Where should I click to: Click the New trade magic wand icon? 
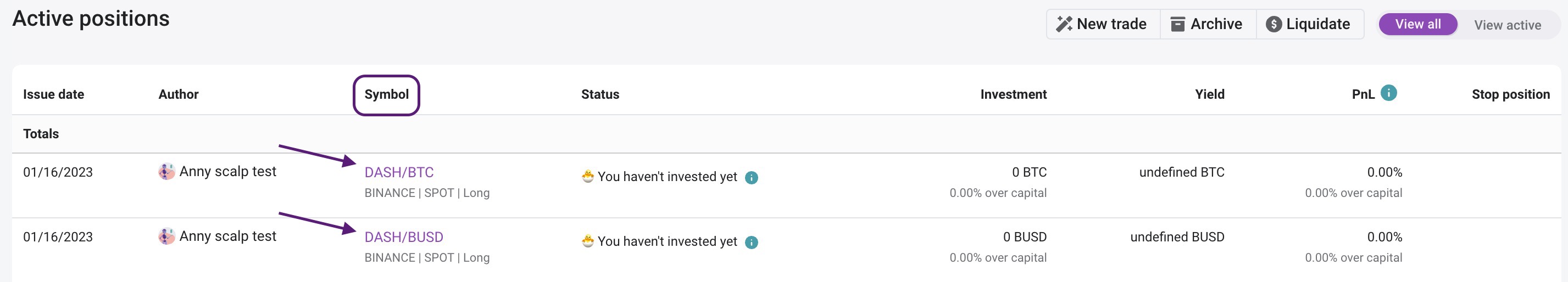pyautogui.click(x=1064, y=24)
